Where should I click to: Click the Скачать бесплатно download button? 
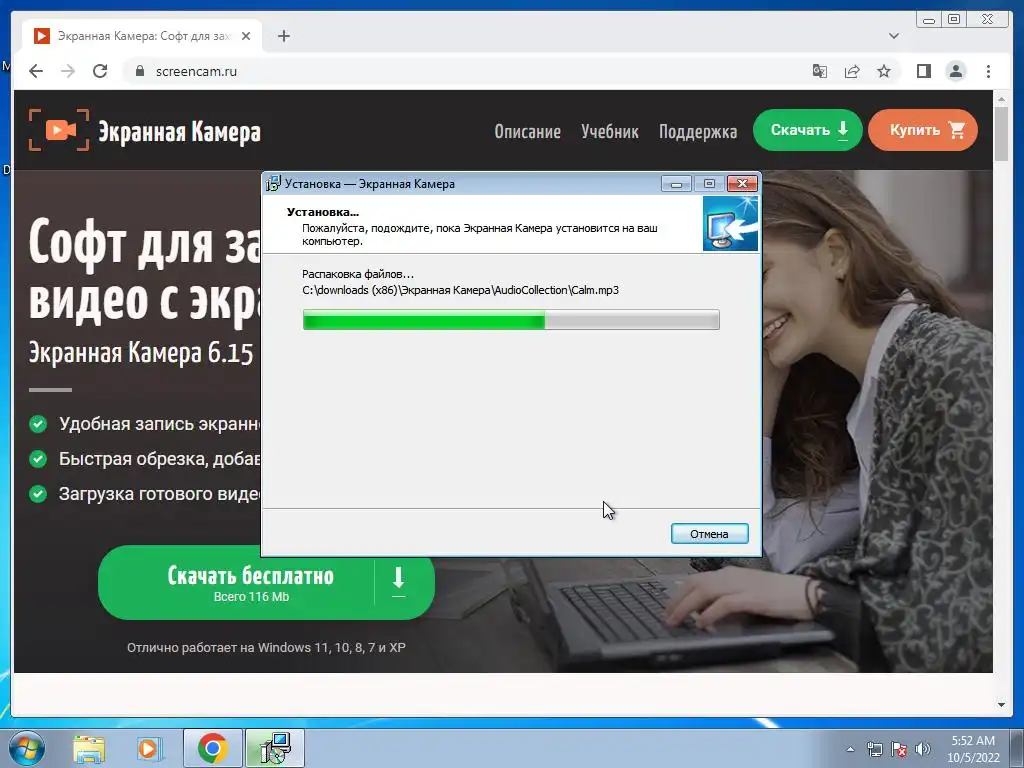(x=266, y=583)
